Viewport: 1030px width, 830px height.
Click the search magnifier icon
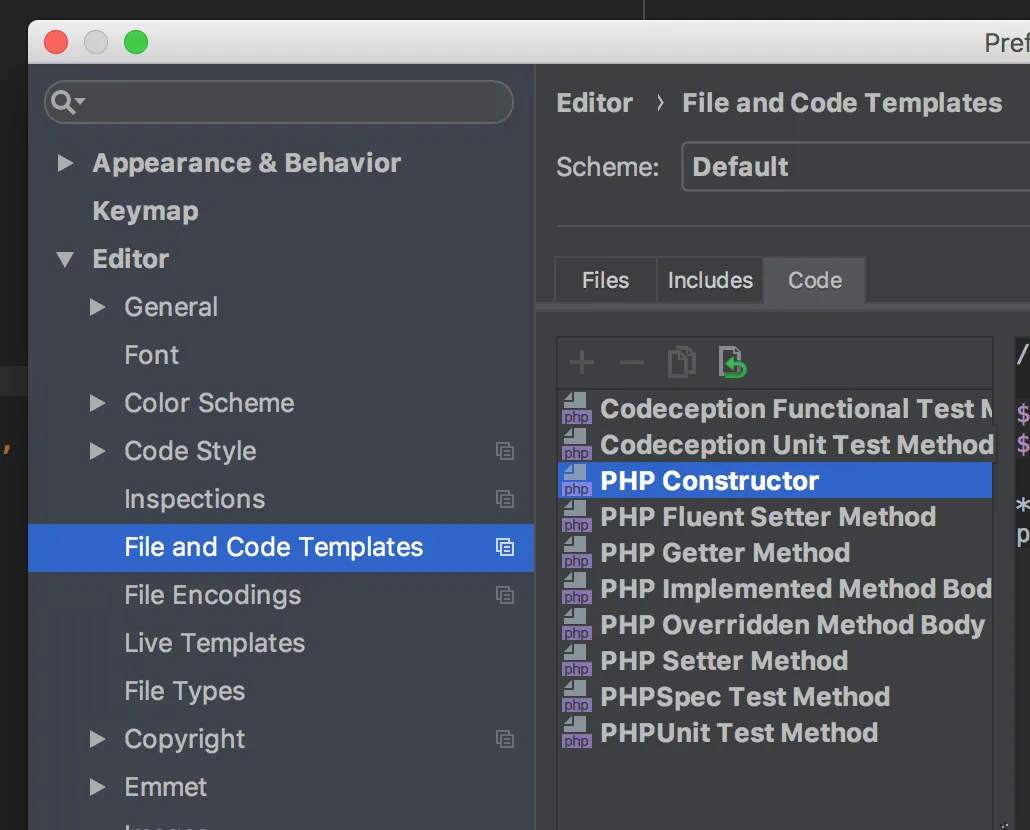click(66, 102)
